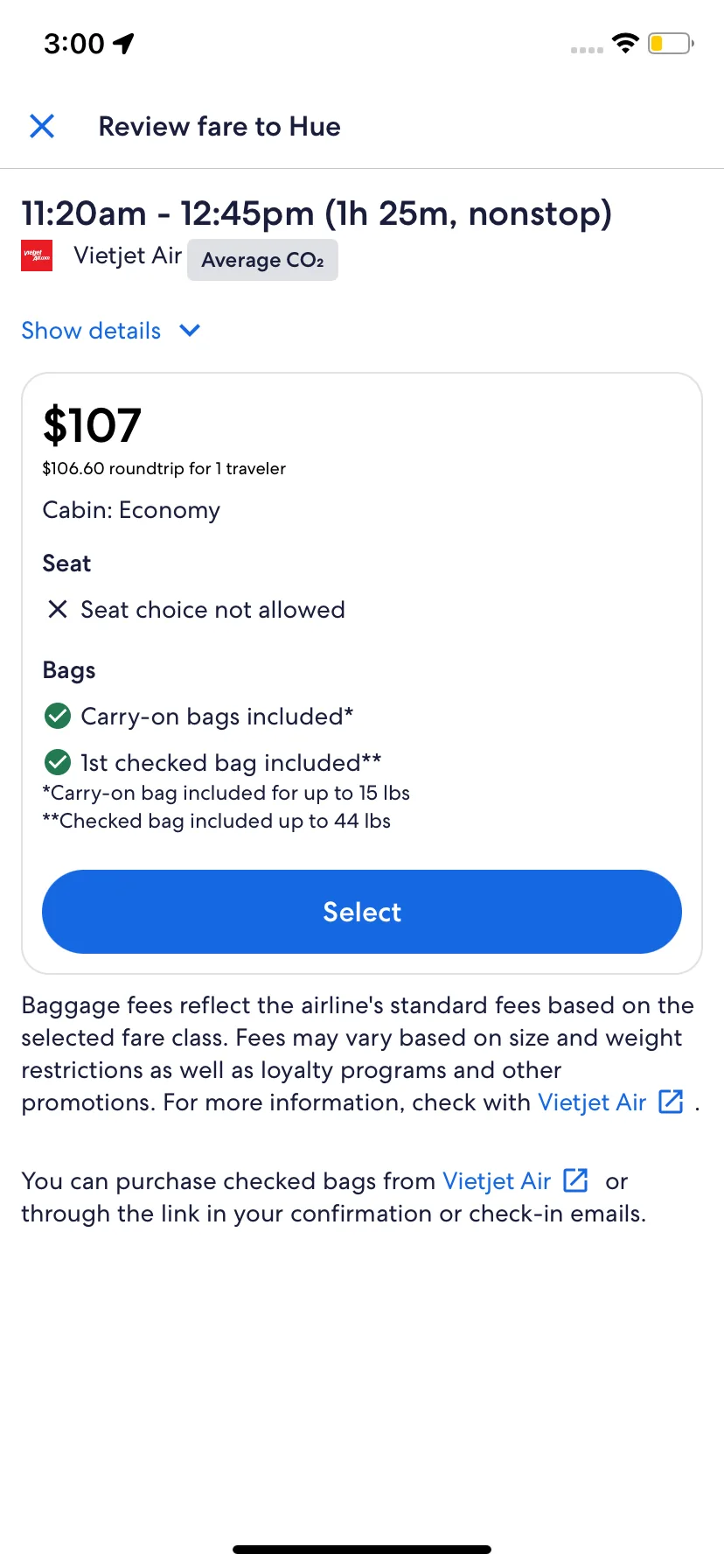
Task: Click the chevron next to Show details
Action: click(190, 331)
